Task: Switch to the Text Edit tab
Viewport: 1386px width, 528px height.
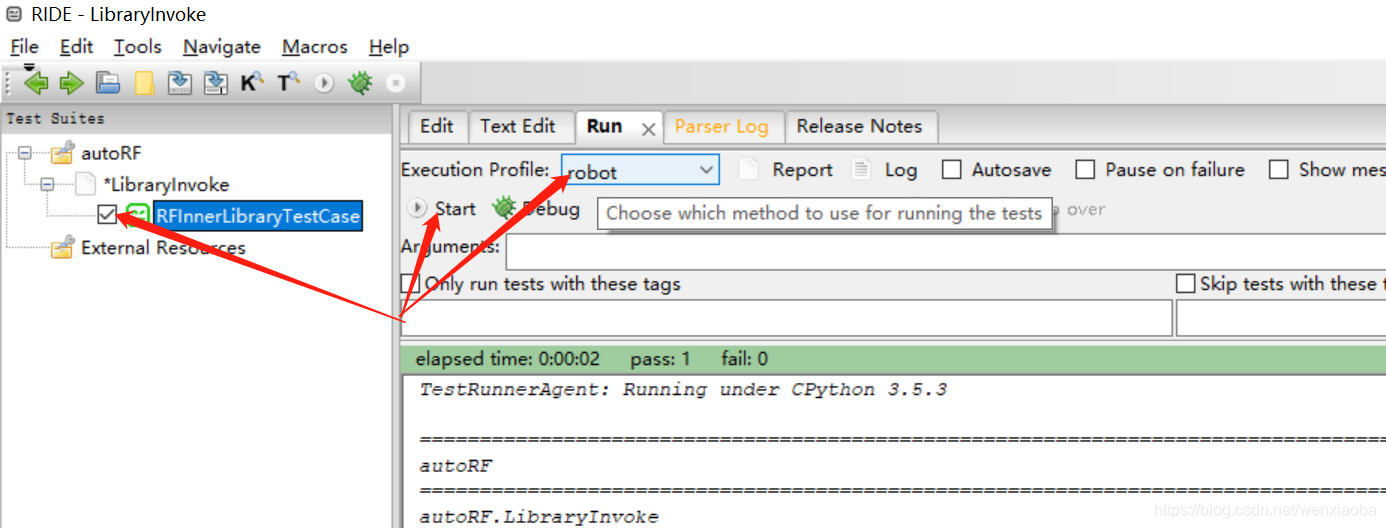Action: click(518, 126)
